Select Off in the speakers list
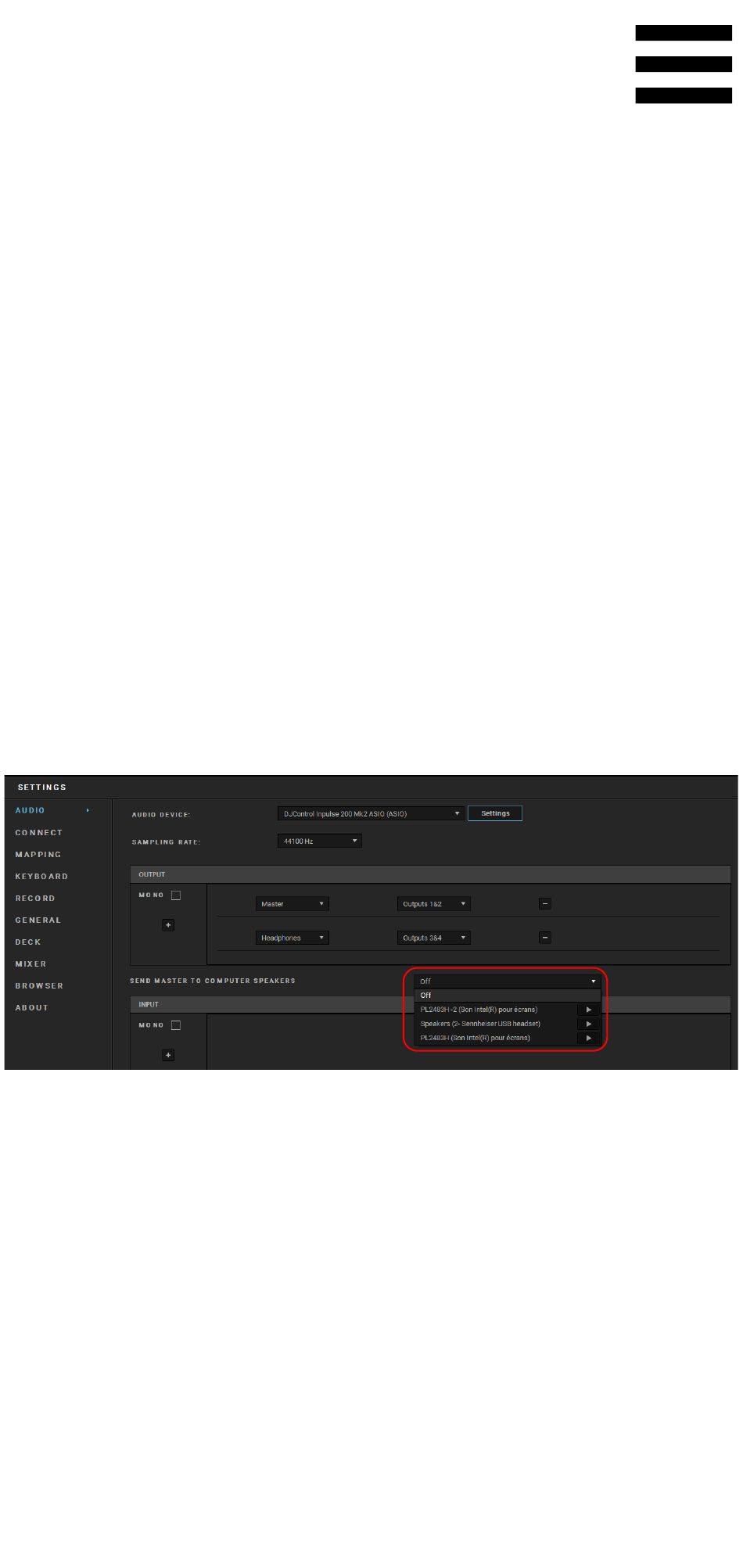 click(508, 996)
